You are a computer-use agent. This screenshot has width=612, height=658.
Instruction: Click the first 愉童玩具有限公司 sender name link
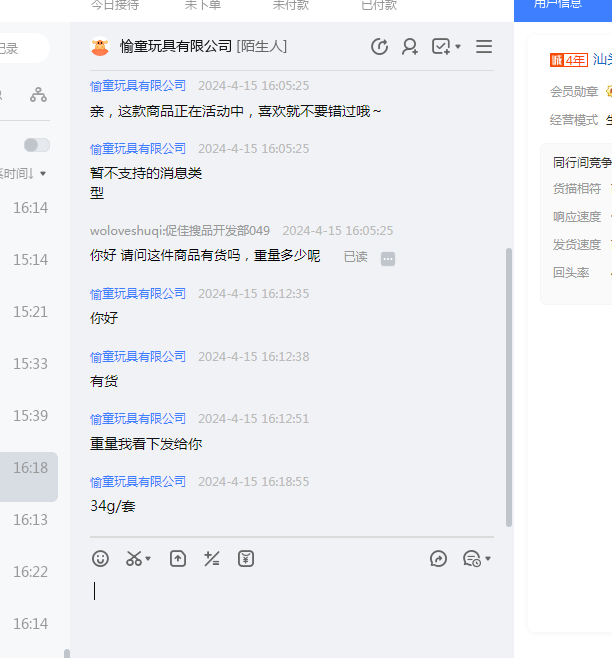tap(138, 86)
